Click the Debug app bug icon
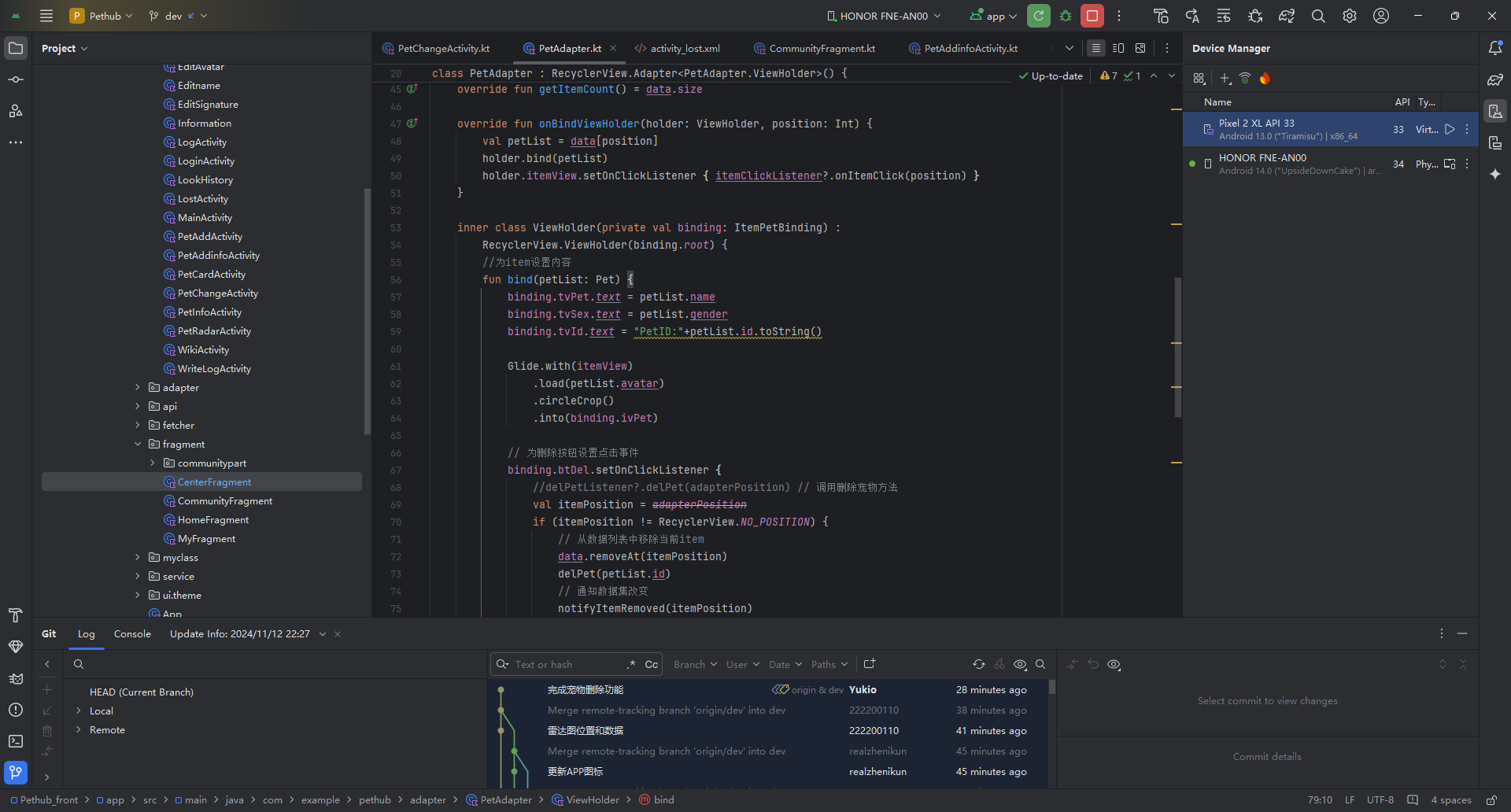Screen dimensions: 1511x812 tap(1066, 16)
